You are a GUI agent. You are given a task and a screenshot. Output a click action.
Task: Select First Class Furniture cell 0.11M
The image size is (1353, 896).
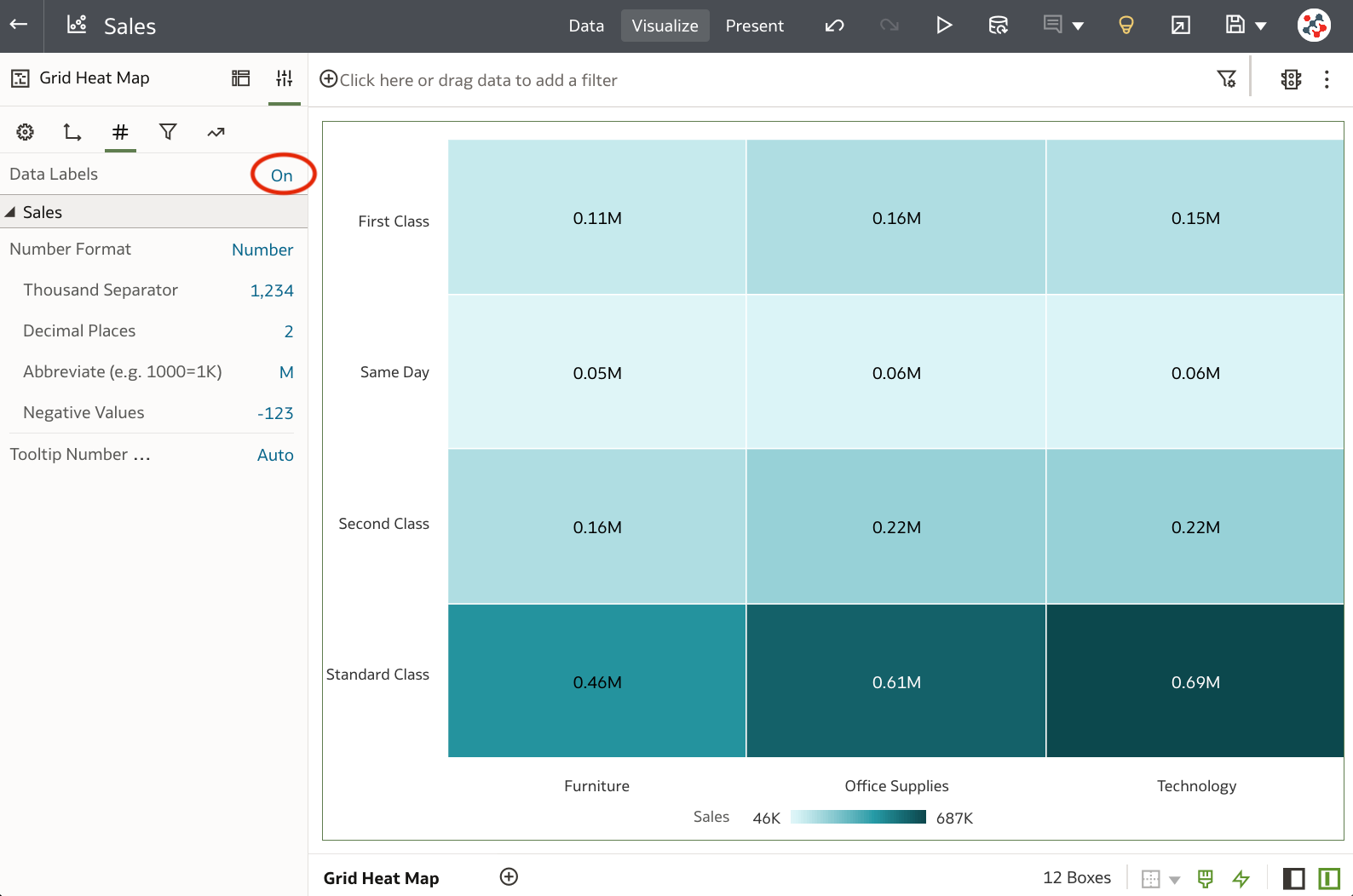[597, 217]
